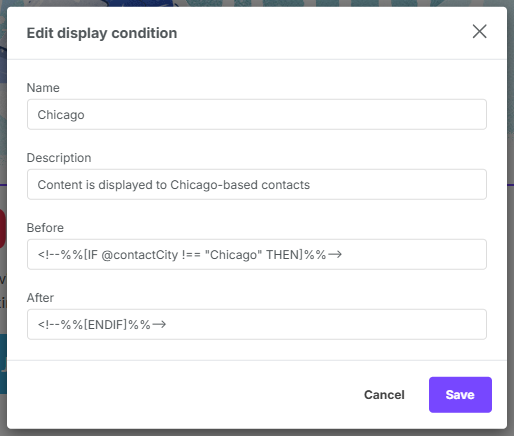Click into the Before condition code field
This screenshot has height=436, width=514.
257,254
